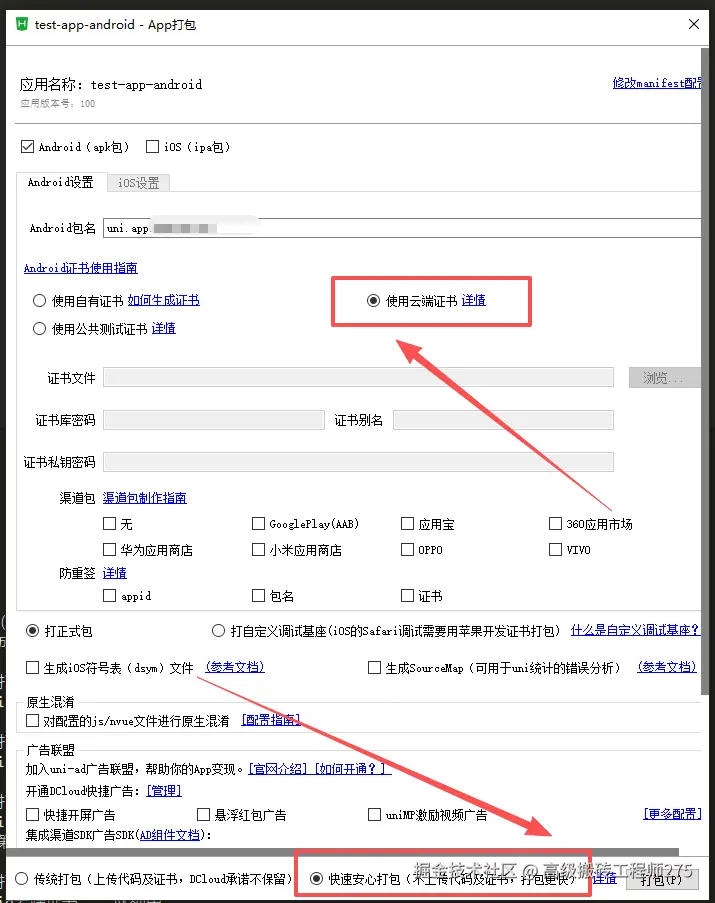Check the uniMP激励视频广告 checkbox
Viewport: 715px width, 903px height.
(374, 814)
